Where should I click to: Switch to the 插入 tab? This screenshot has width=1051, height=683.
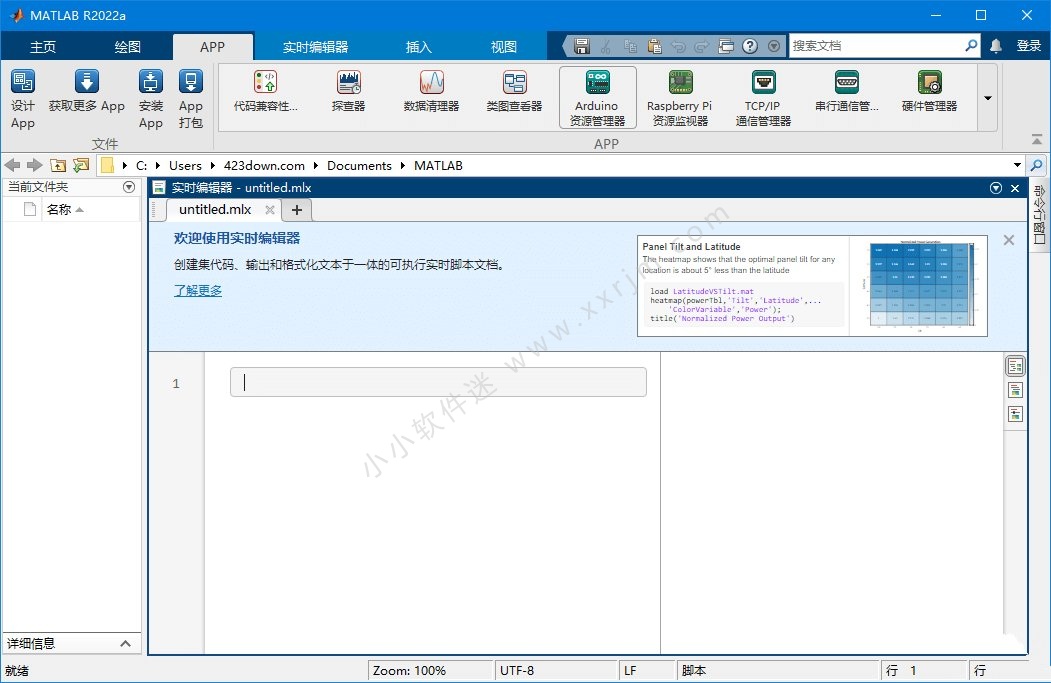tap(418, 47)
